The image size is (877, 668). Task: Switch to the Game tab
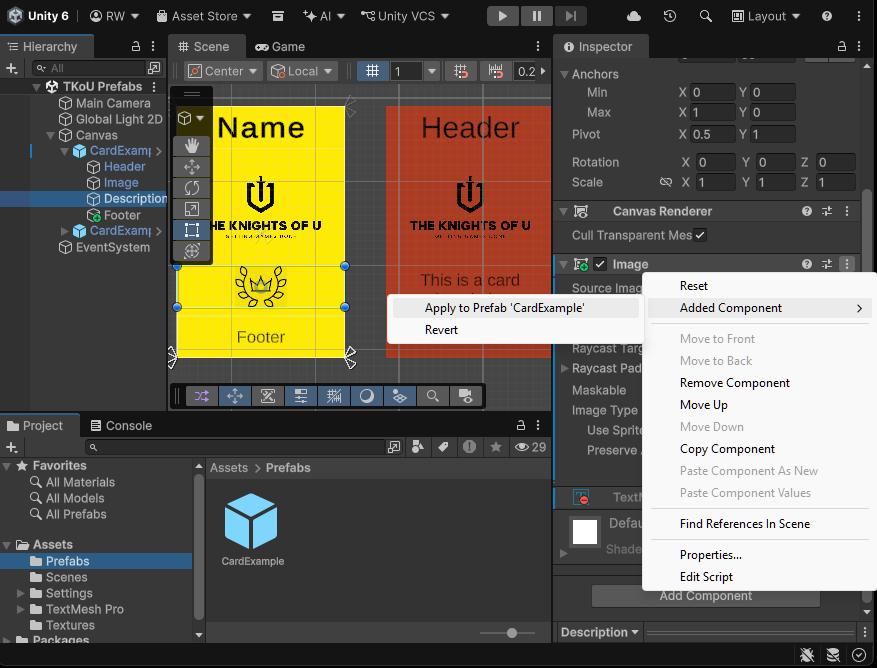pyautogui.click(x=280, y=46)
